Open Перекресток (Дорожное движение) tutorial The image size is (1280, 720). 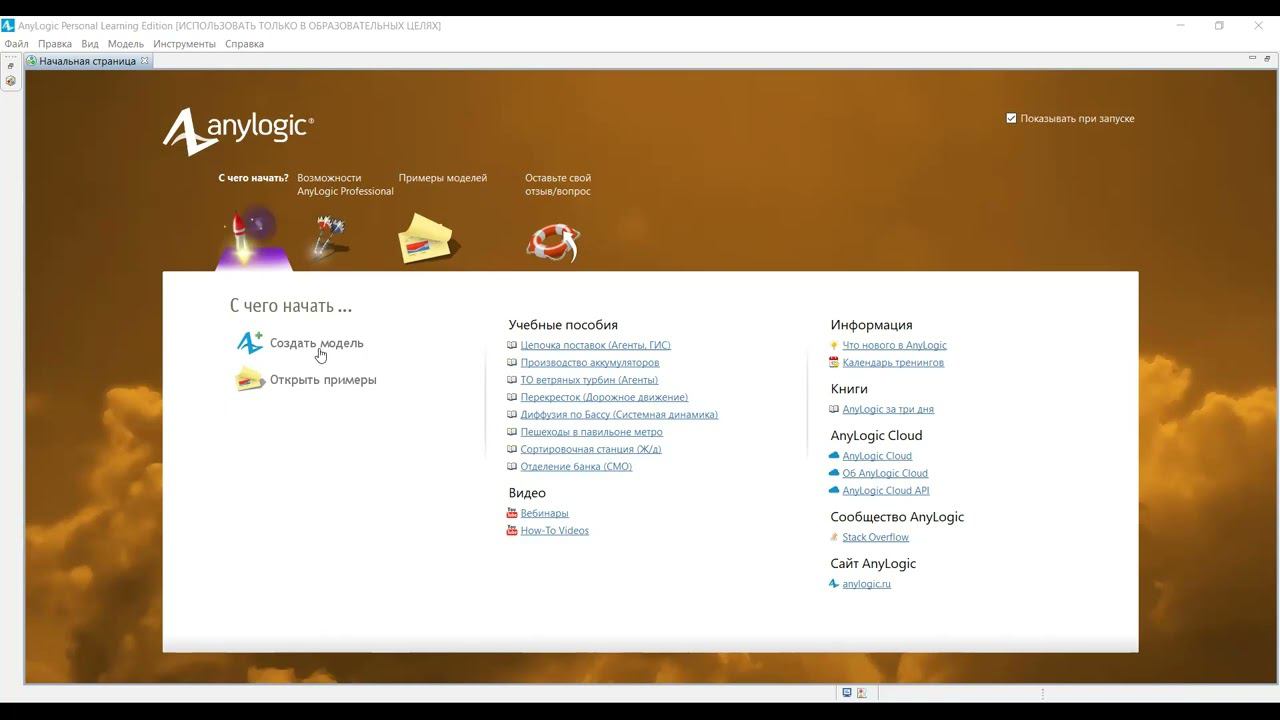coord(604,397)
